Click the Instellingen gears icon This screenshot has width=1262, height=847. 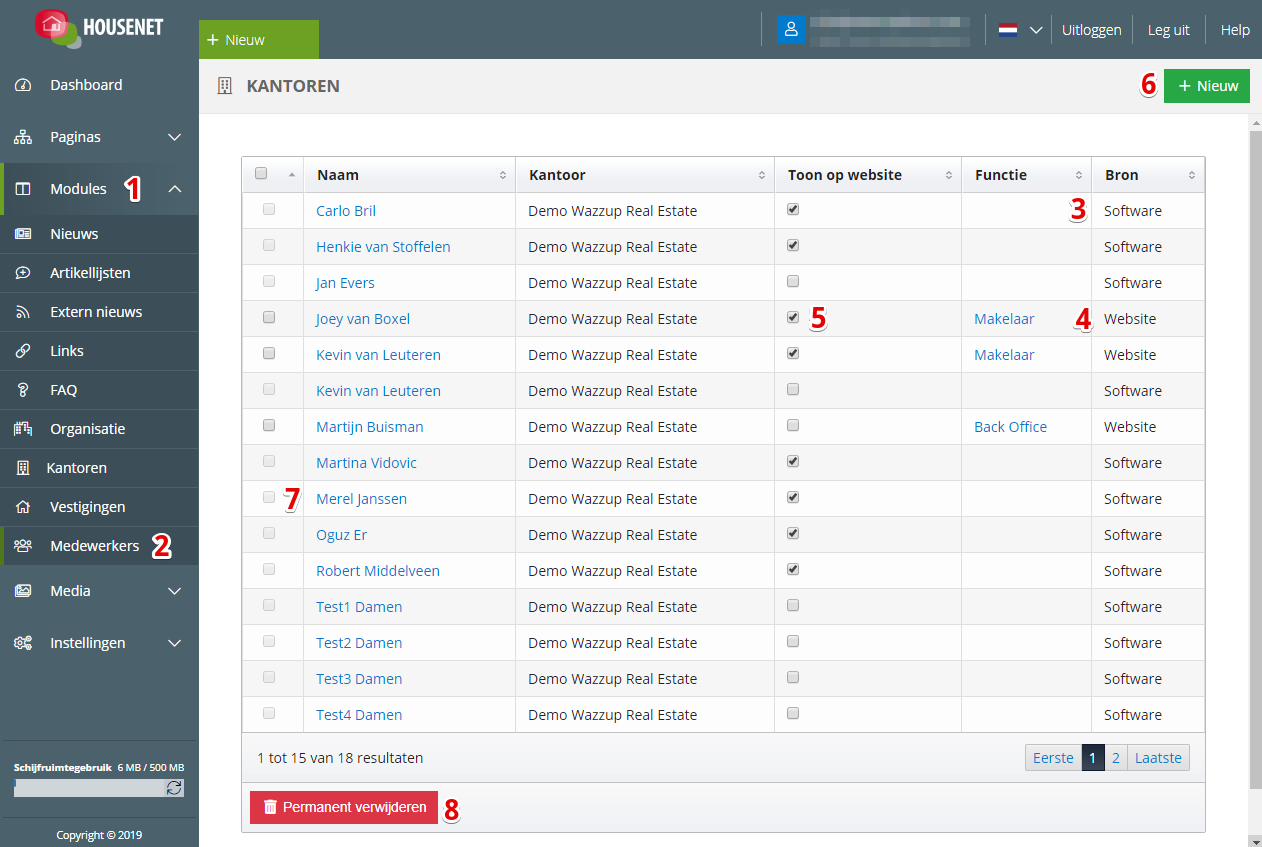pyautogui.click(x=23, y=643)
